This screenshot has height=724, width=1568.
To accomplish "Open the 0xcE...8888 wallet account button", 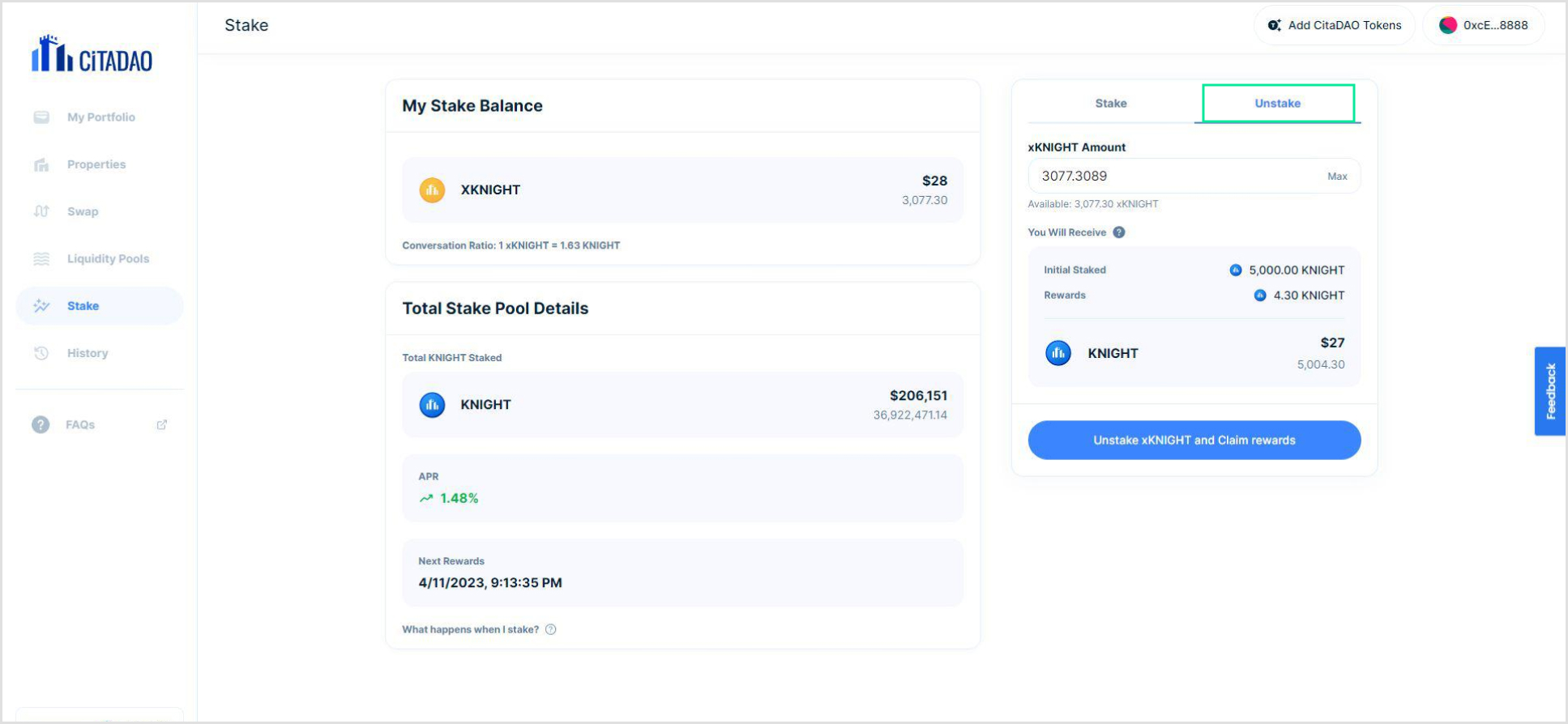I will pyautogui.click(x=1484, y=25).
